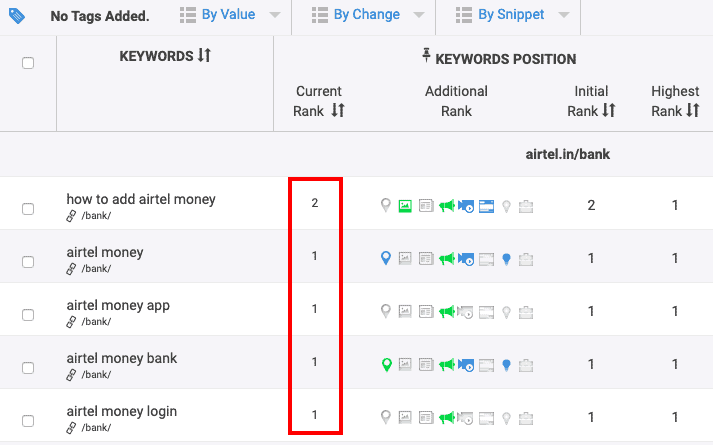The width and height of the screenshot is (713, 445).
Task: Follow the /bank/ link under airtel money bank
Action: [96, 375]
